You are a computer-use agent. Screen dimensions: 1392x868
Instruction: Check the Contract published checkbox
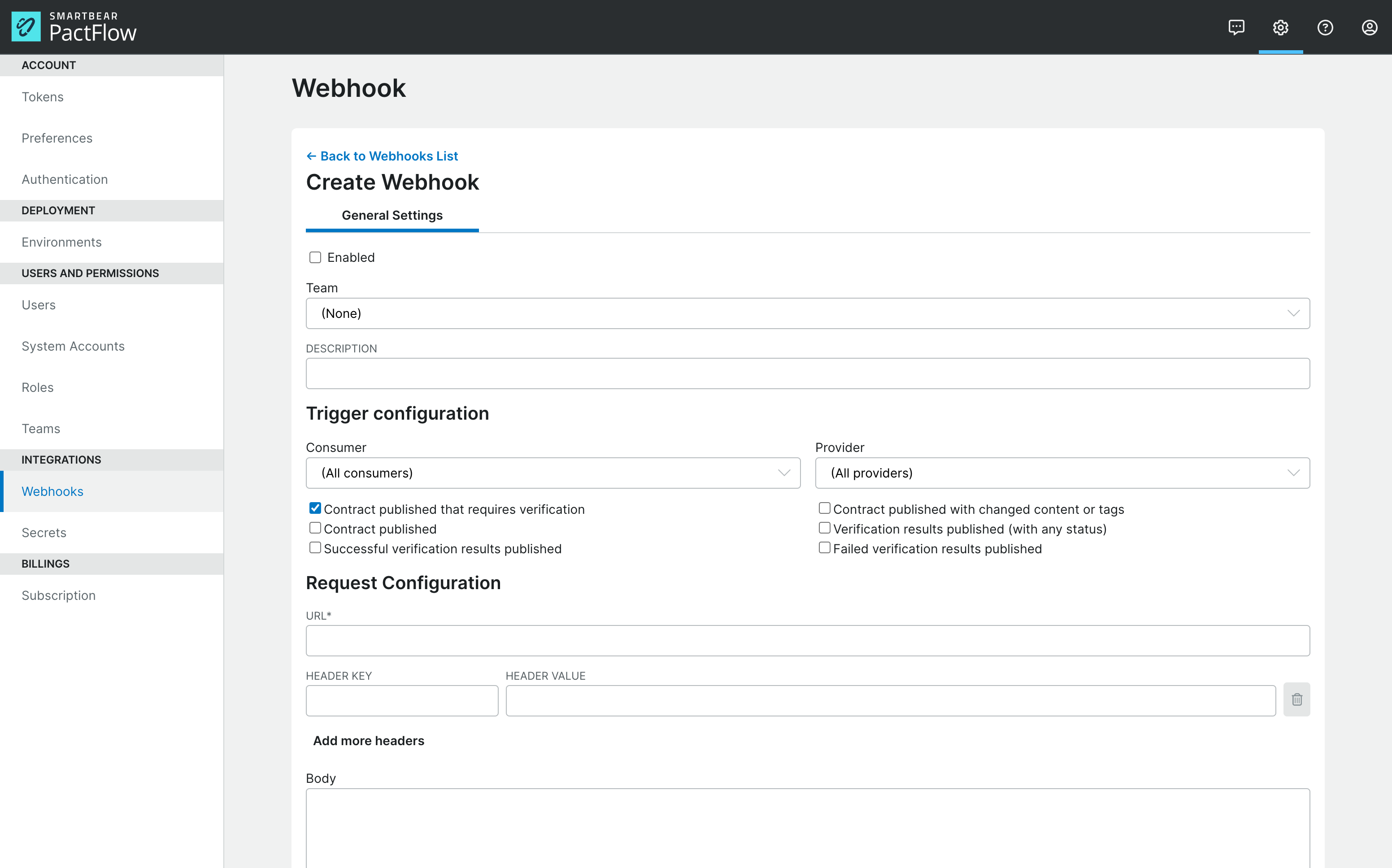[x=315, y=528]
